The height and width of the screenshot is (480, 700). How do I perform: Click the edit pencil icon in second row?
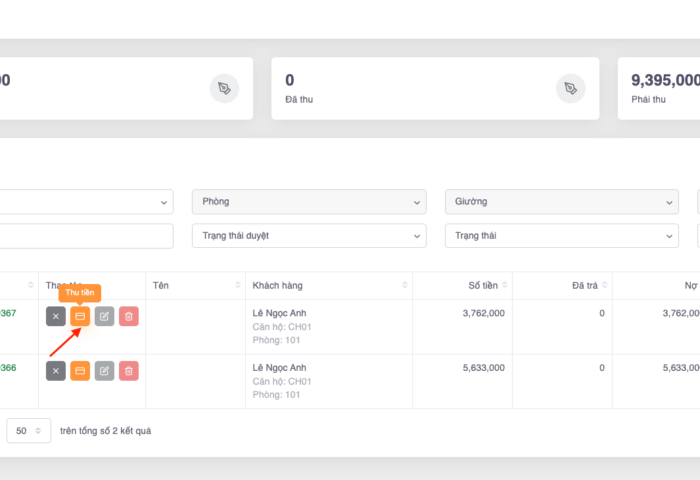[104, 371]
